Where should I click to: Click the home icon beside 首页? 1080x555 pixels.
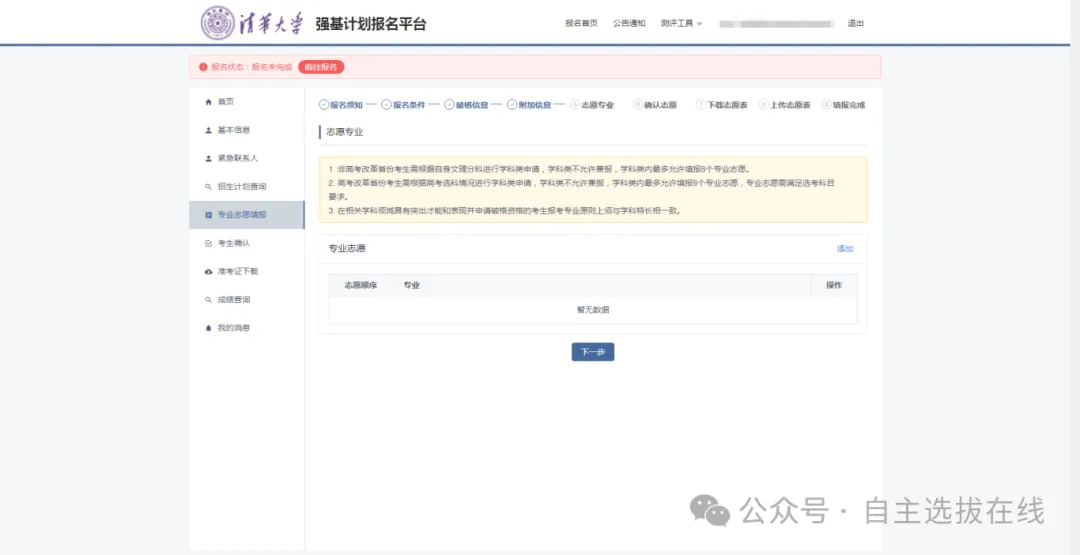point(208,102)
